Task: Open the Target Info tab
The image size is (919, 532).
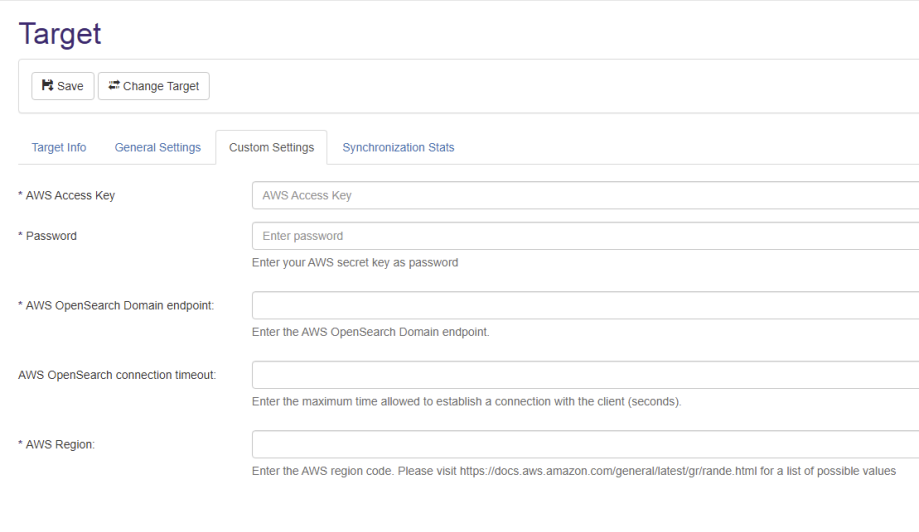Action: tap(59, 147)
